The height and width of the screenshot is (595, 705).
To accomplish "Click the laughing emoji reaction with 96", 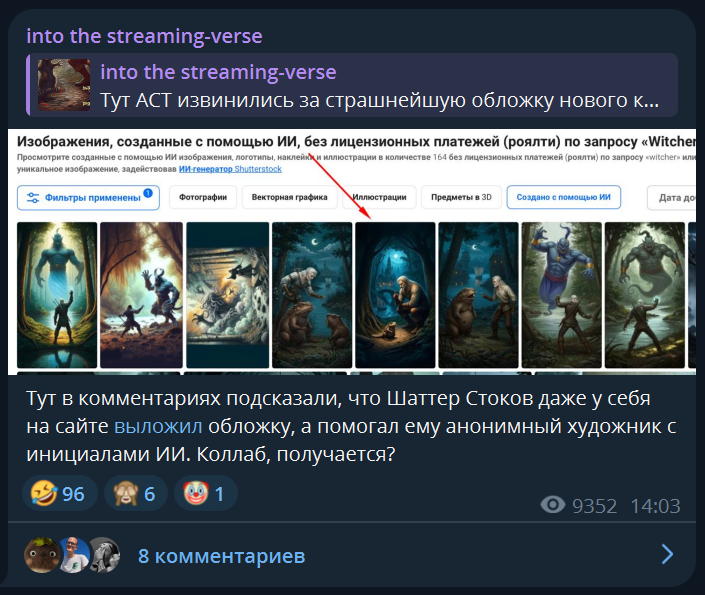I will pyautogui.click(x=59, y=493).
